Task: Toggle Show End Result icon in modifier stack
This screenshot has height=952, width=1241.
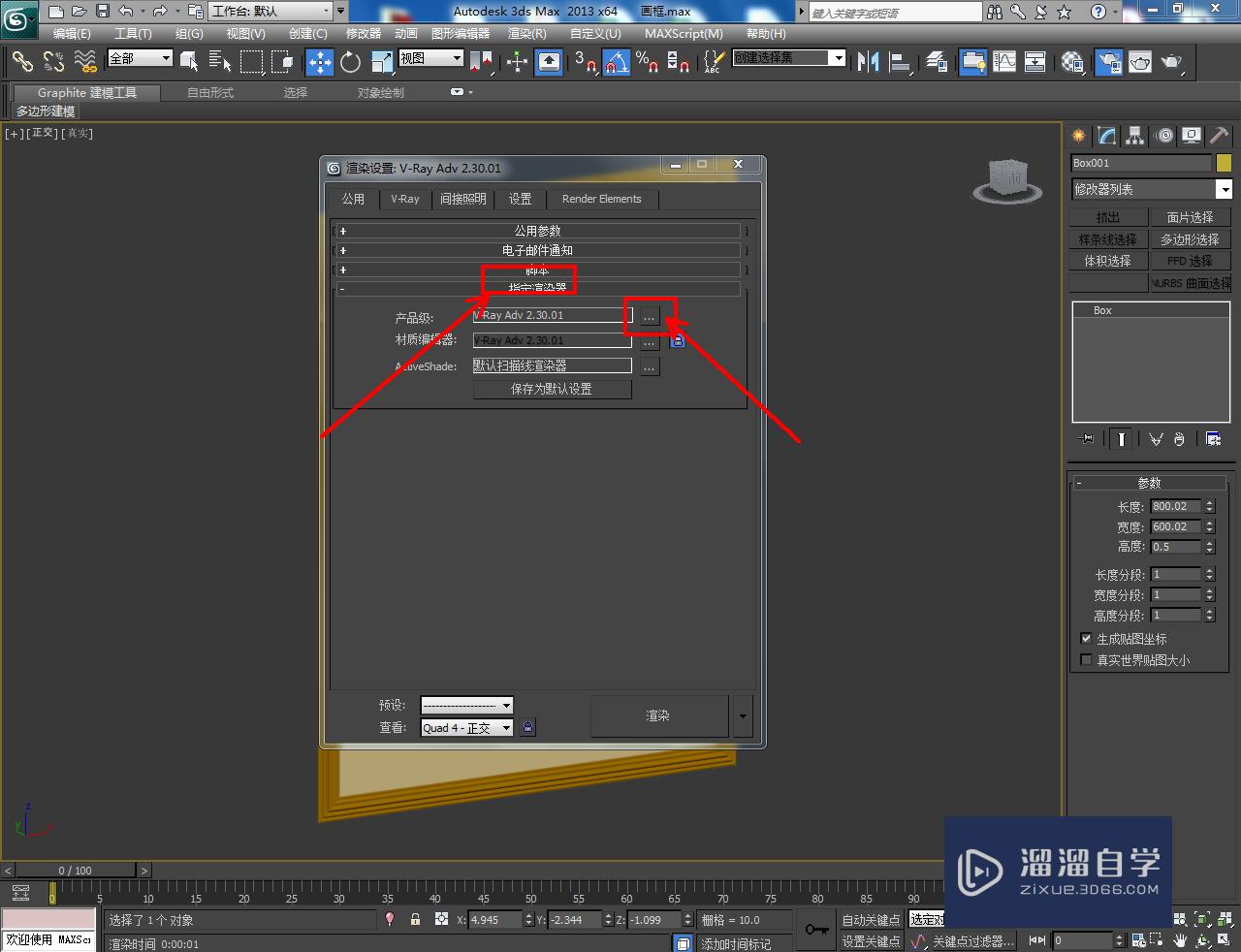Action: tap(1122, 438)
